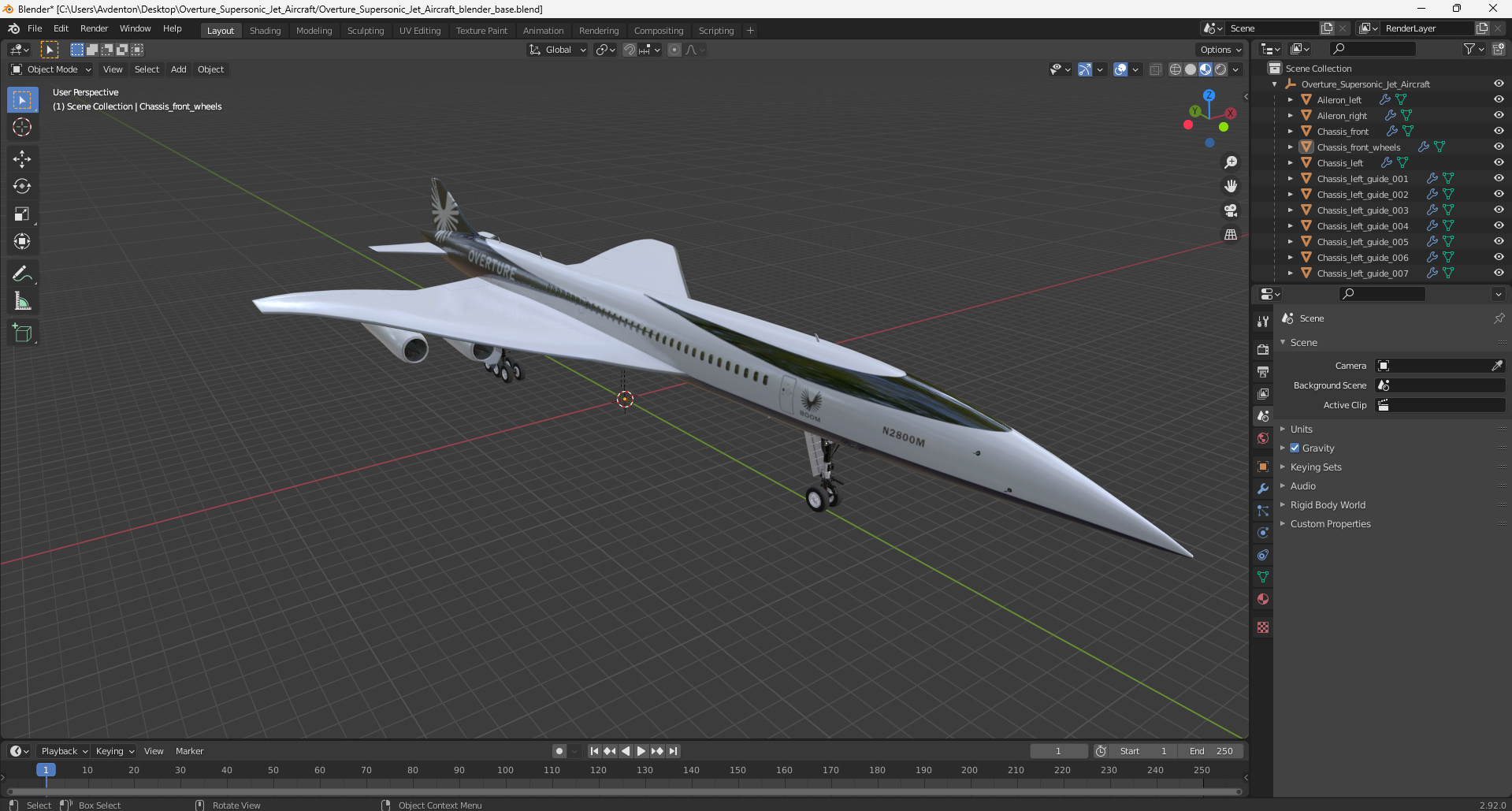
Task: Expand the Audio panel
Action: pos(1303,485)
